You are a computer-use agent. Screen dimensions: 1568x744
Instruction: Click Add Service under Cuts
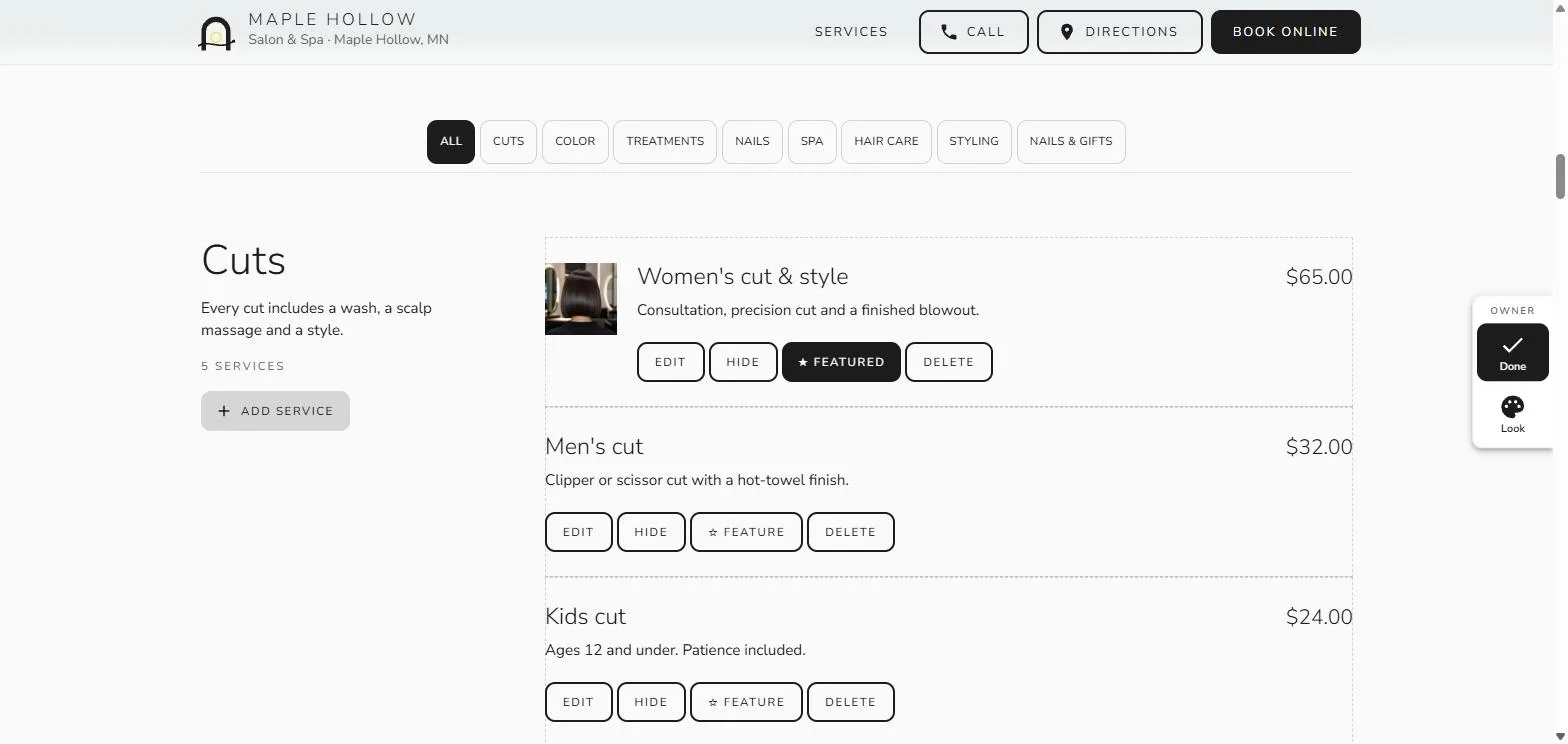click(x=275, y=411)
